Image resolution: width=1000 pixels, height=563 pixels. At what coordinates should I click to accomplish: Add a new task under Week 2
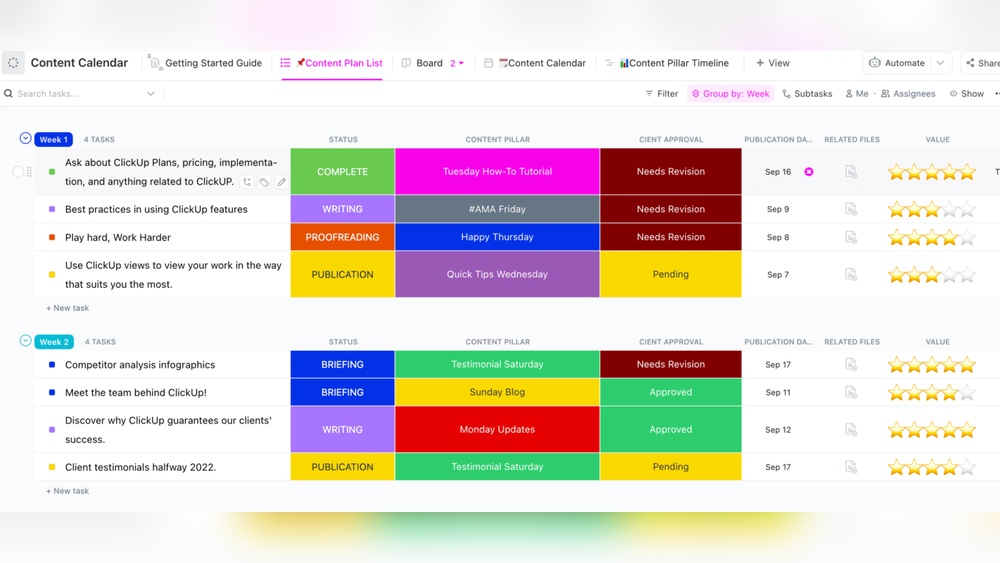(x=67, y=491)
